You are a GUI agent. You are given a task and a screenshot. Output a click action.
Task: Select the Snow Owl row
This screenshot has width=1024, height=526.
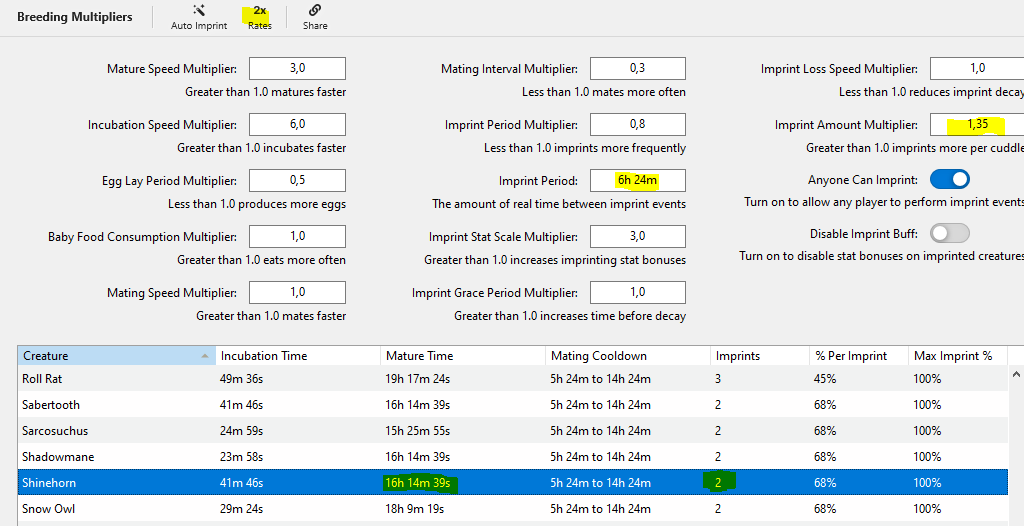pyautogui.click(x=513, y=508)
